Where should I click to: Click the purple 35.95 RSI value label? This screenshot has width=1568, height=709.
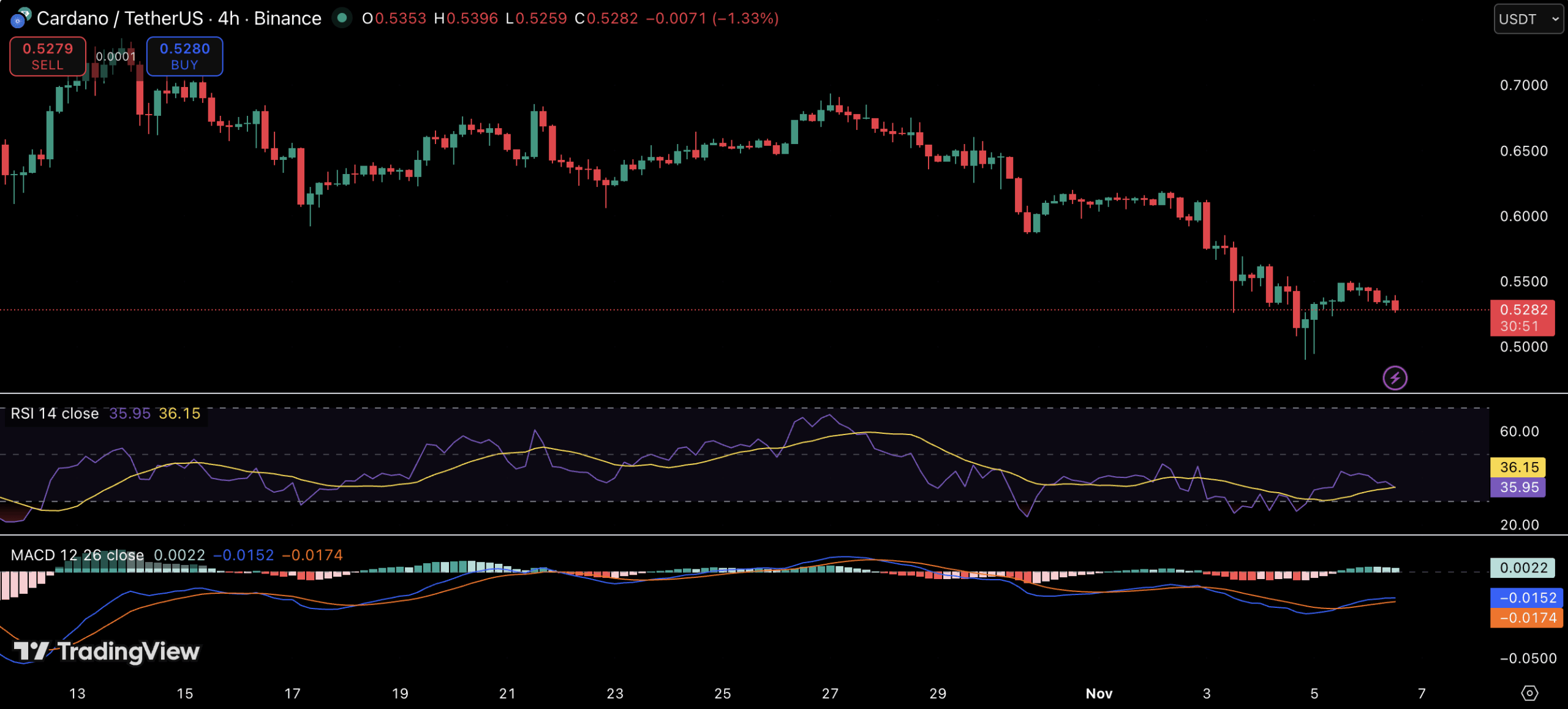pos(1518,487)
